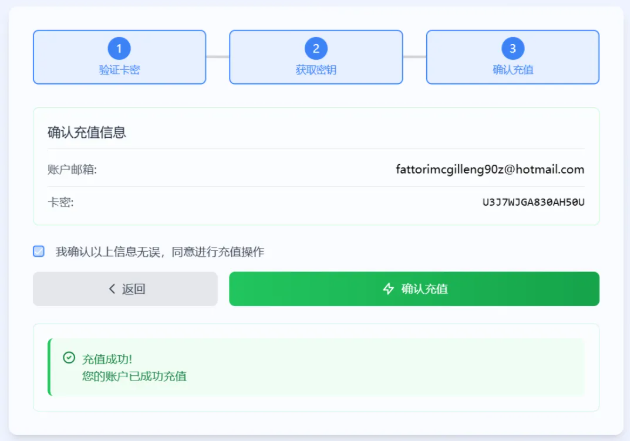Click the 账户邮箱 label
The height and width of the screenshot is (441, 630).
click(72, 169)
